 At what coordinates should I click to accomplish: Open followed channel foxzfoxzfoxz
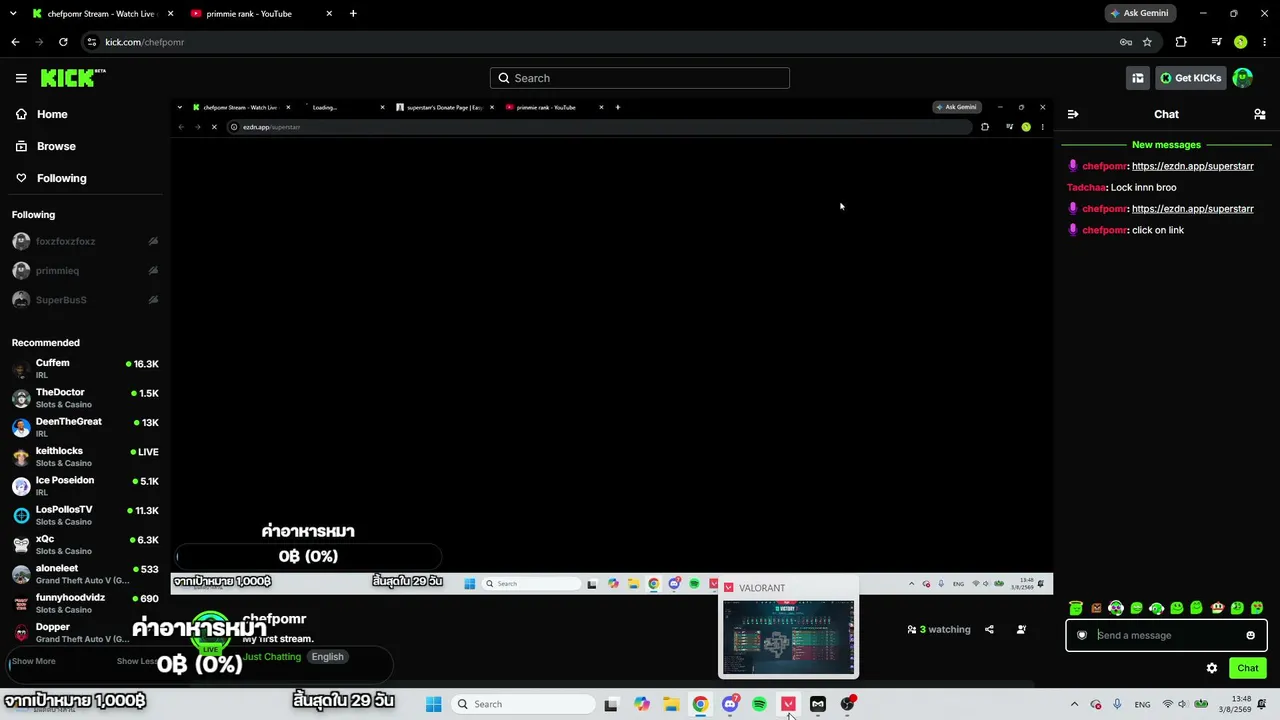(85, 241)
